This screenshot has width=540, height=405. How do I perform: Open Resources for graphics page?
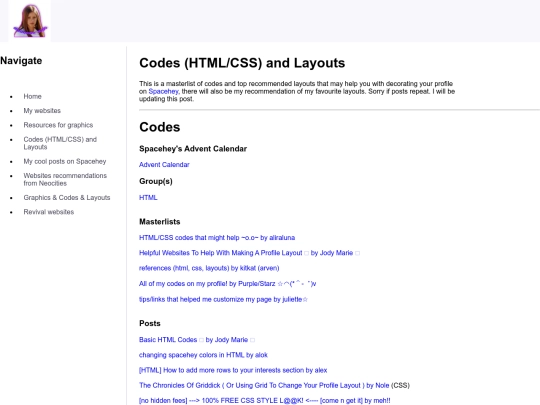58,125
